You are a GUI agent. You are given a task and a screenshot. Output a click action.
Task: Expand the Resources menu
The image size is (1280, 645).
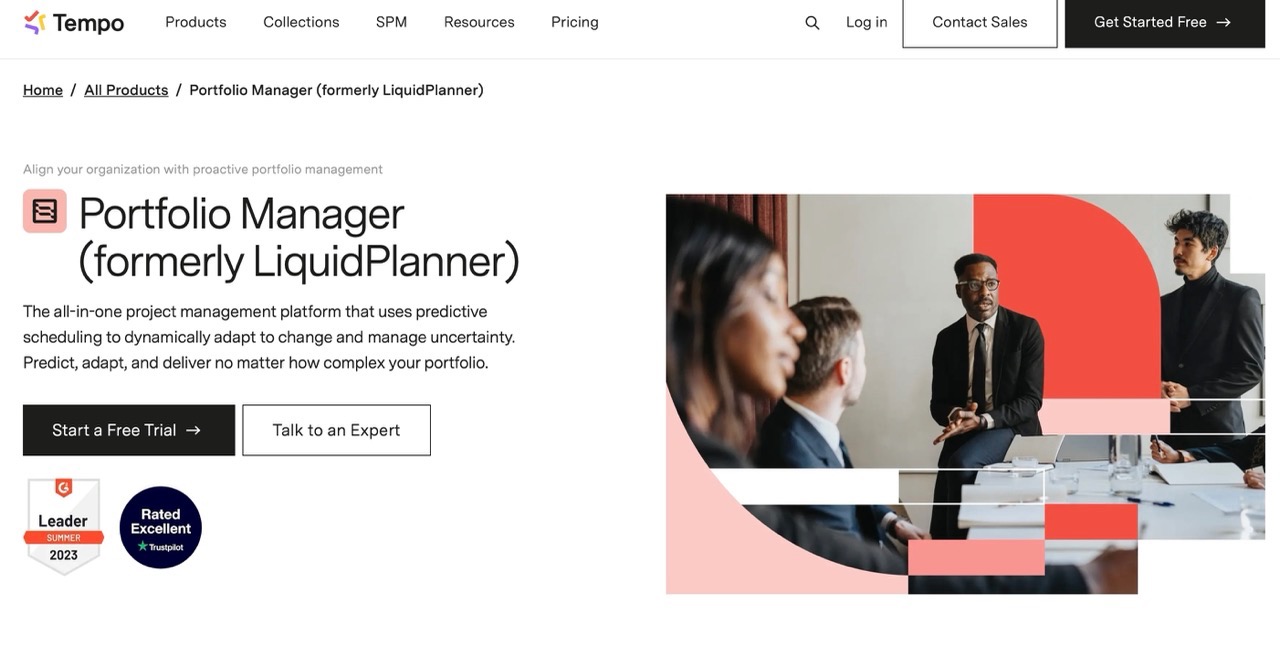(x=479, y=21)
